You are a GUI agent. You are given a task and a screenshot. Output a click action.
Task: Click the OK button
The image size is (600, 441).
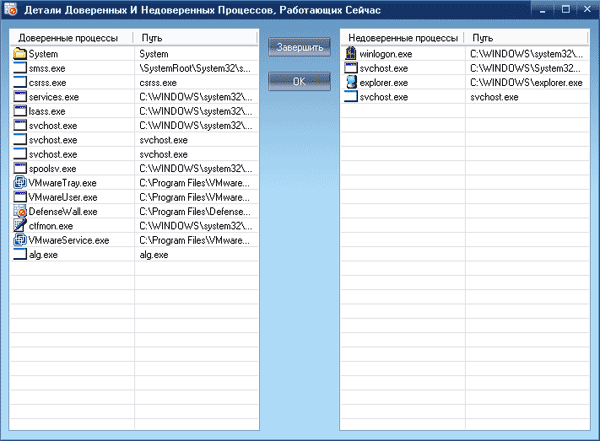(x=299, y=81)
